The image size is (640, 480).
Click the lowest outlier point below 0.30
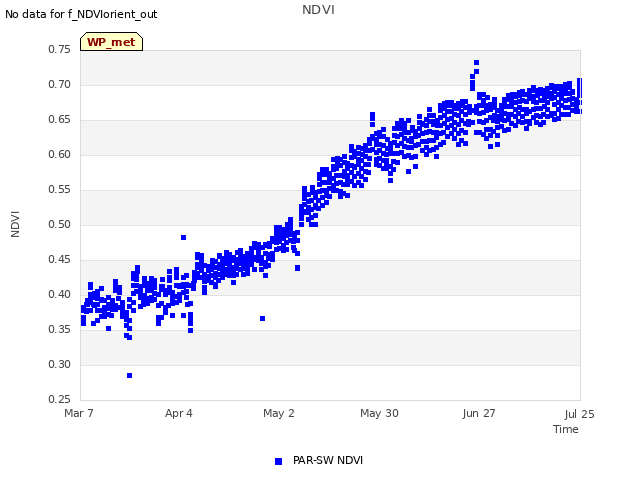point(129,376)
